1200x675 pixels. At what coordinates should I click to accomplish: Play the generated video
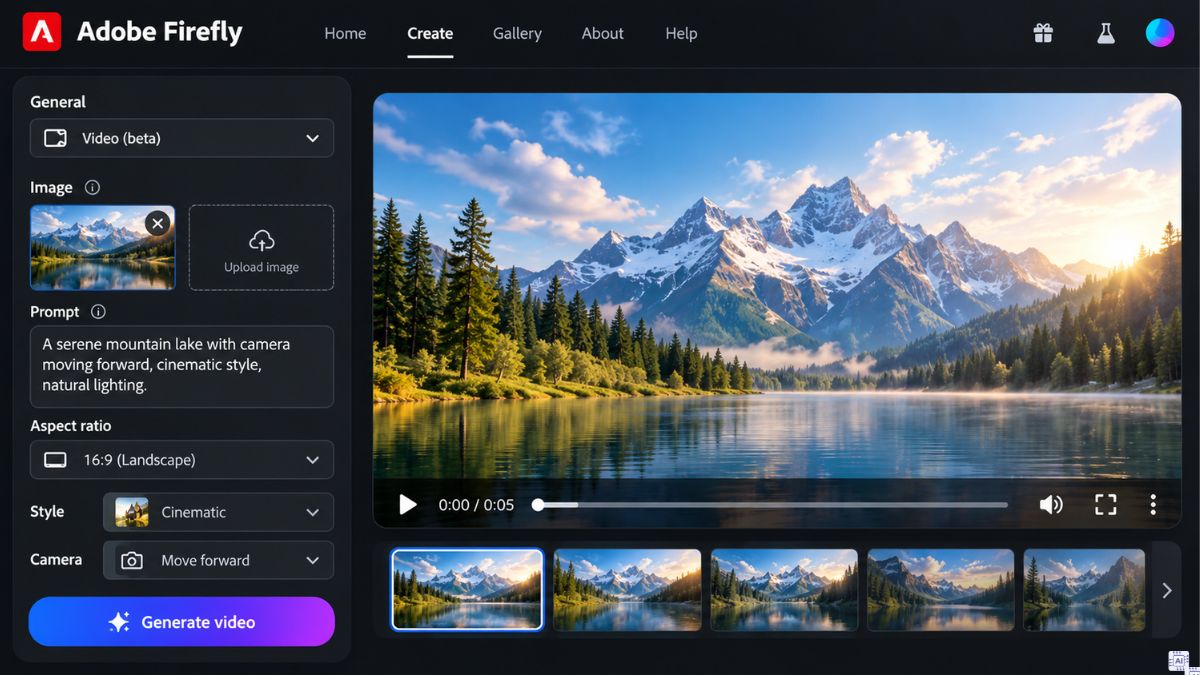407,505
